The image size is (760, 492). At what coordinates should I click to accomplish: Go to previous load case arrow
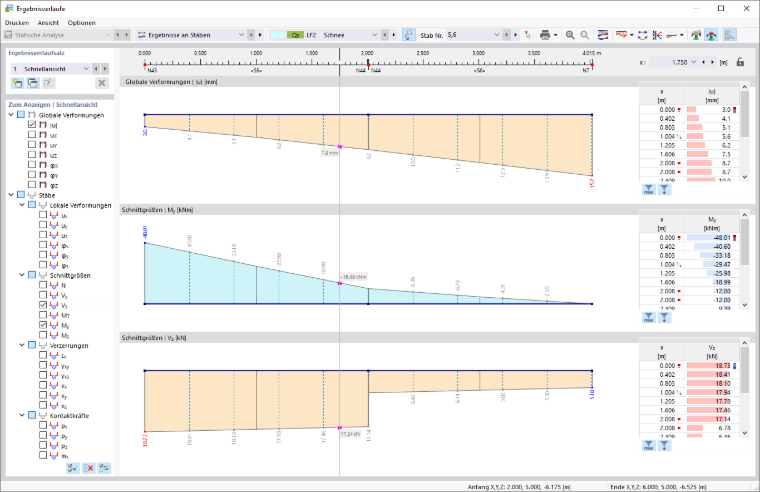pos(385,35)
